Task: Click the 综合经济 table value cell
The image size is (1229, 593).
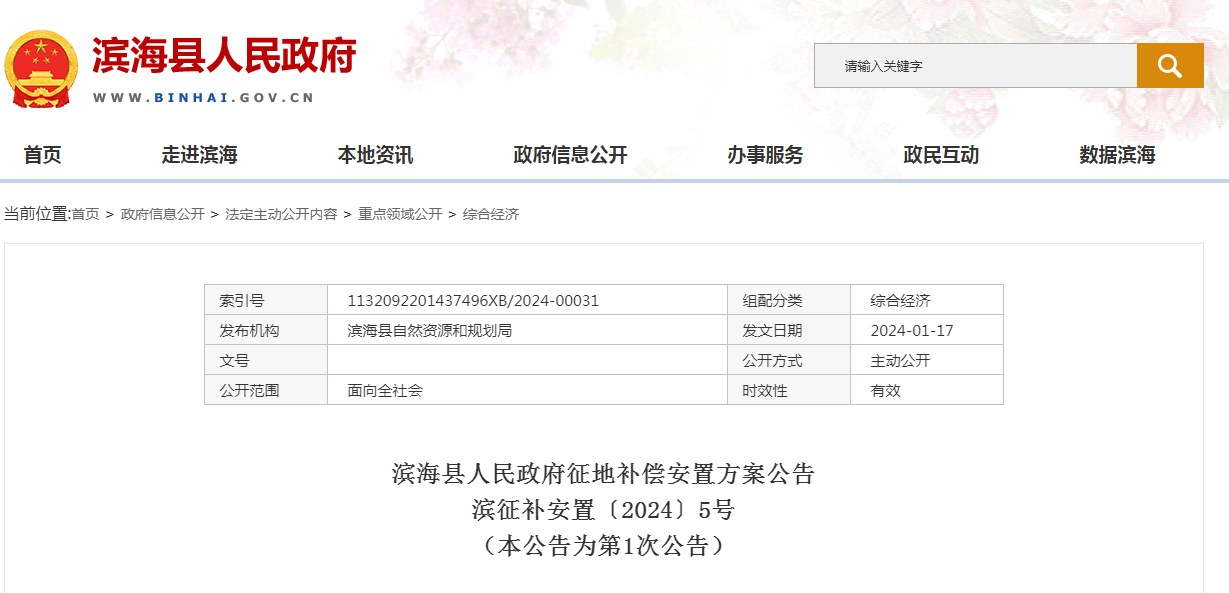Action: (x=927, y=300)
